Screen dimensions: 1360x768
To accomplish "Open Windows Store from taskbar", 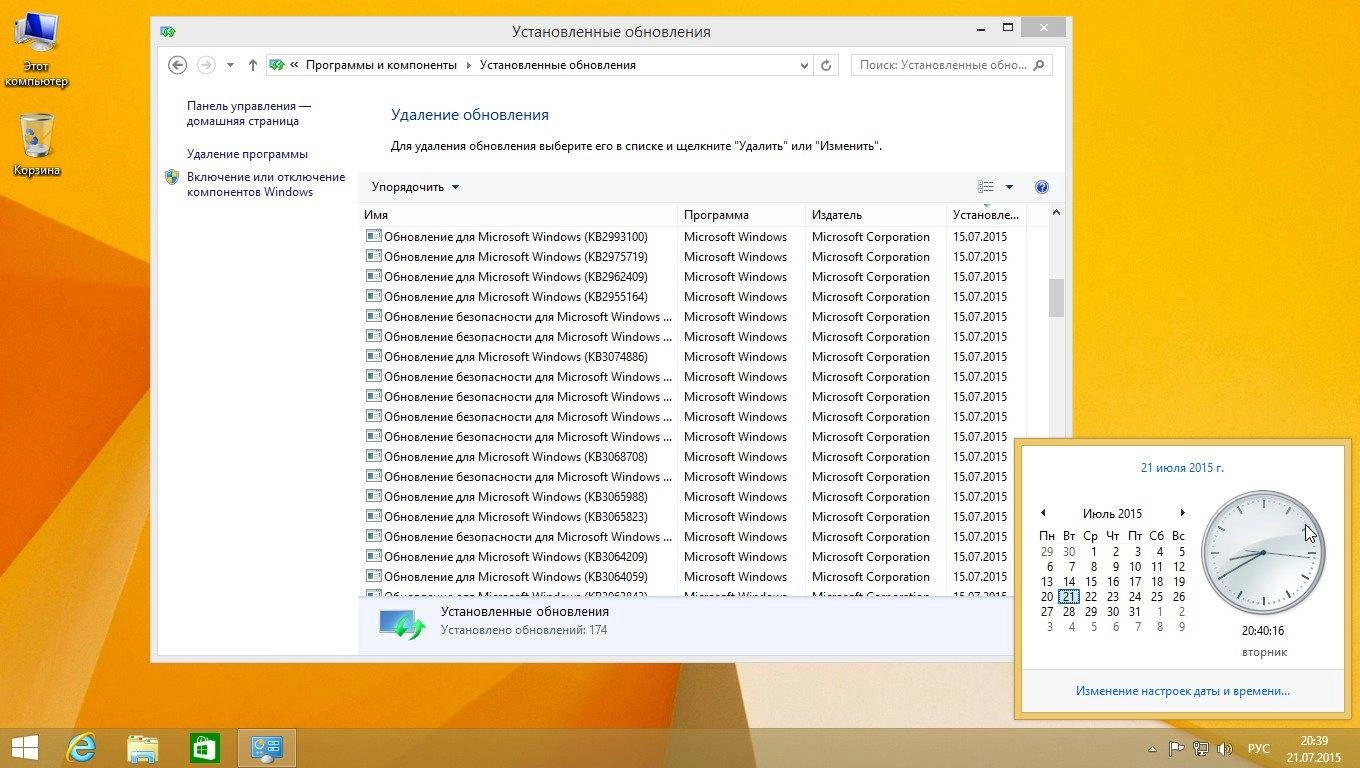I will click(205, 748).
